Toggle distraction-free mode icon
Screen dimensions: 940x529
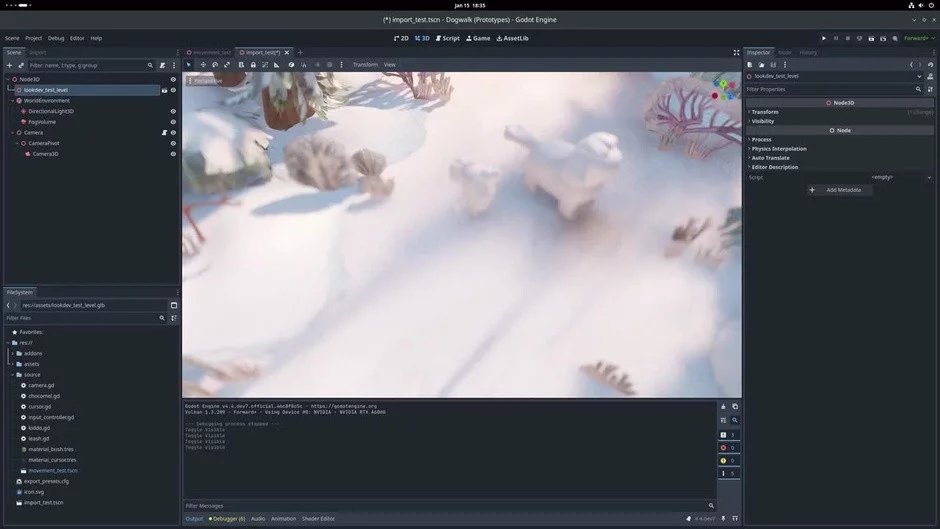736,53
